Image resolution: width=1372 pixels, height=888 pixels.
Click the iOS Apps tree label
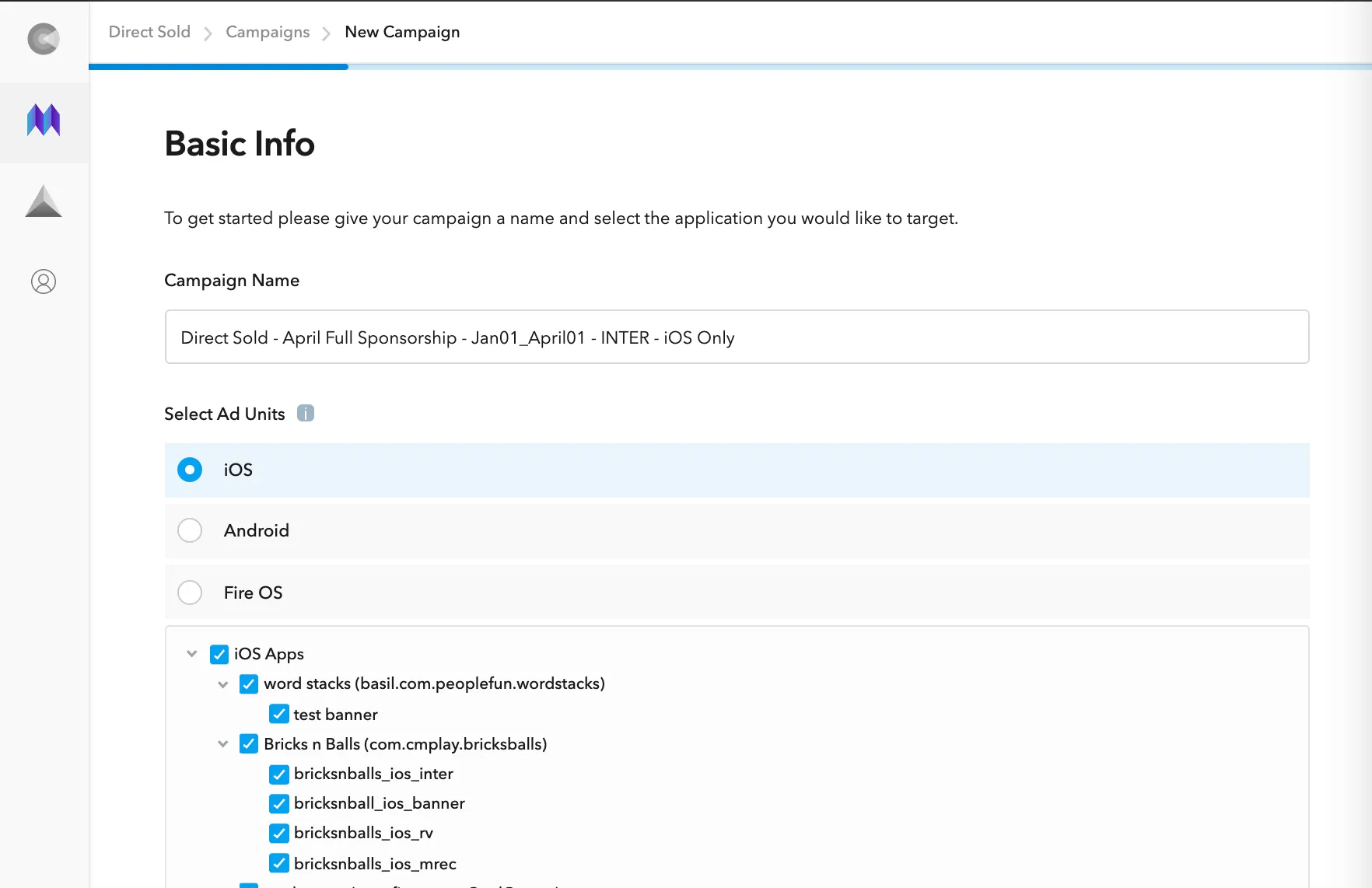pos(269,654)
